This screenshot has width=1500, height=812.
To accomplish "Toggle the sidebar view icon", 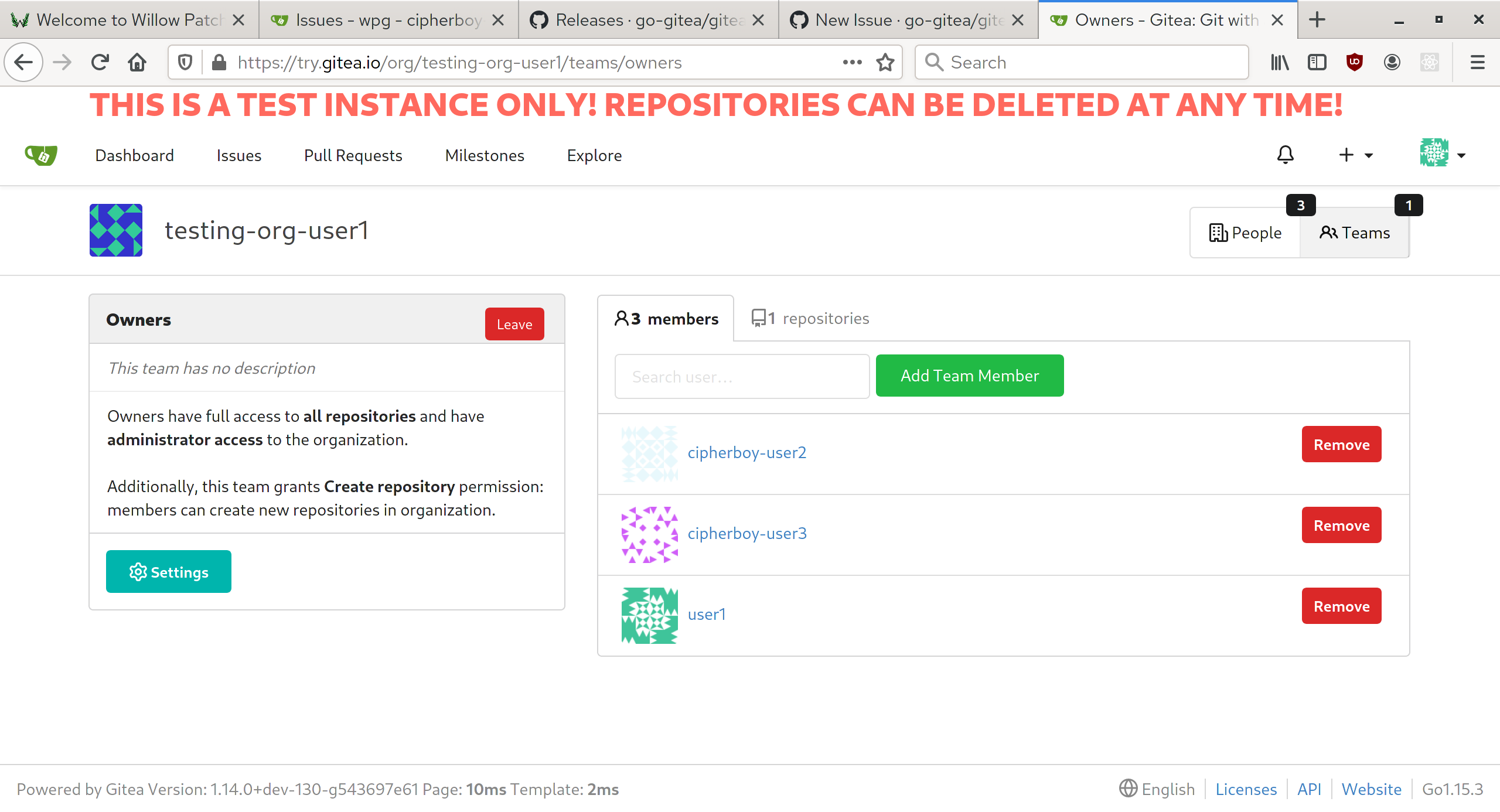I will point(1317,62).
